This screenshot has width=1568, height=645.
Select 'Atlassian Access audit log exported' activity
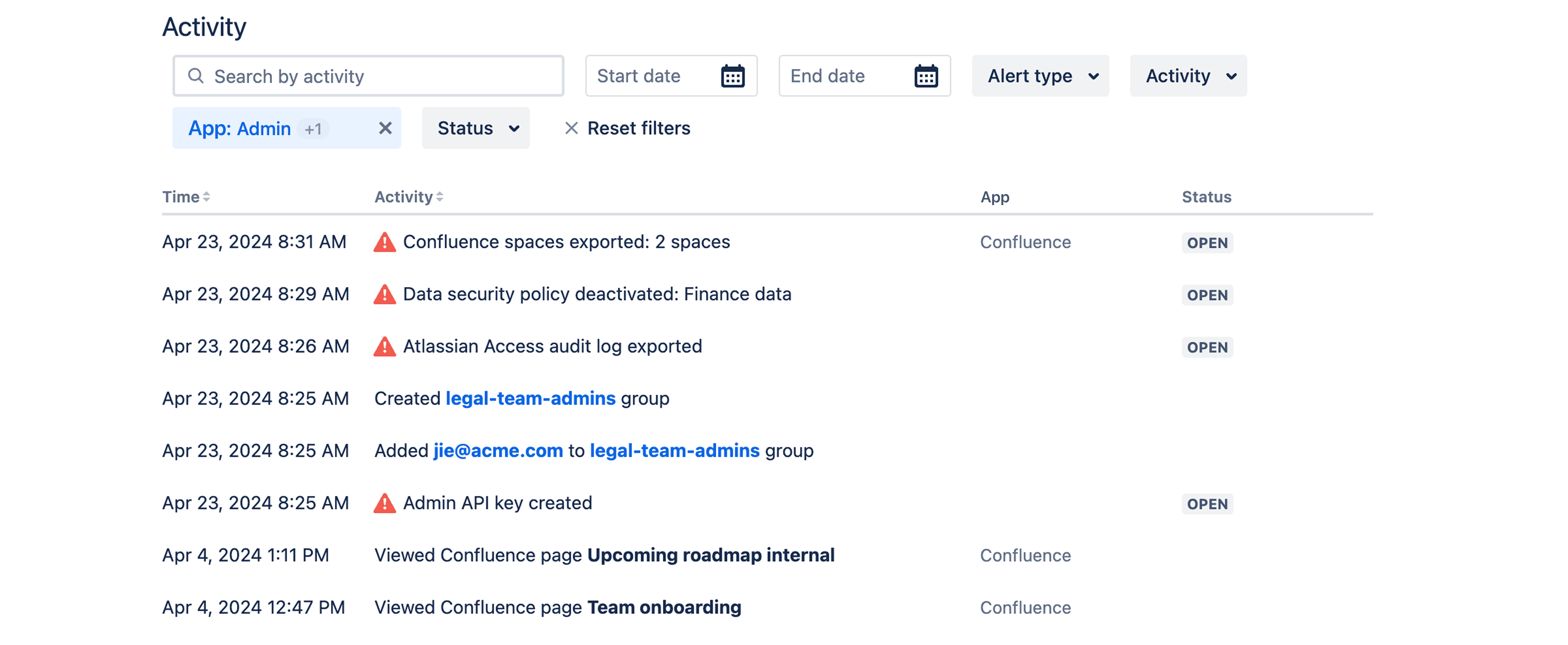[552, 347]
